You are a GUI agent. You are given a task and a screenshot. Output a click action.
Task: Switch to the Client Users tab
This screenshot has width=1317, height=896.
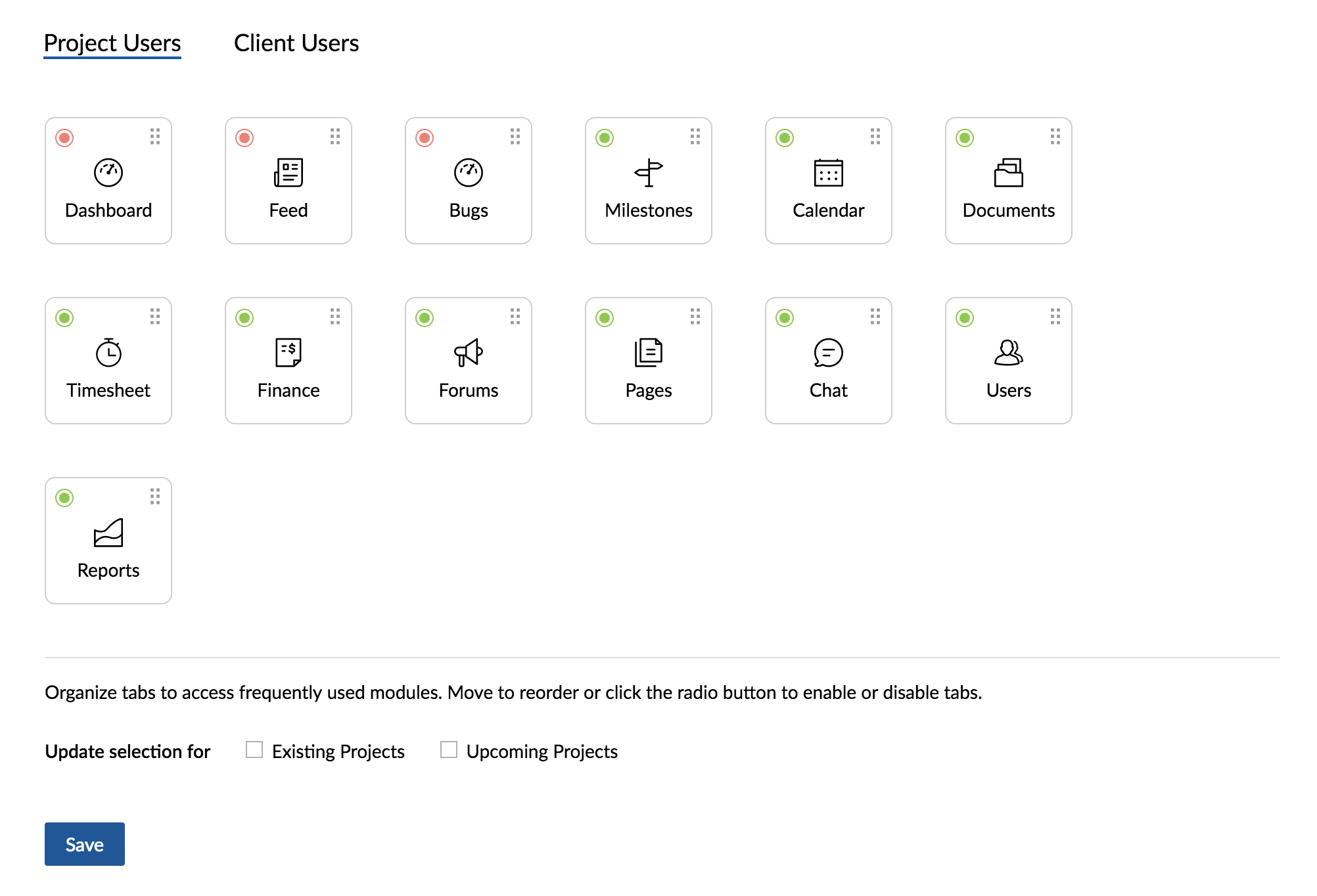(296, 43)
